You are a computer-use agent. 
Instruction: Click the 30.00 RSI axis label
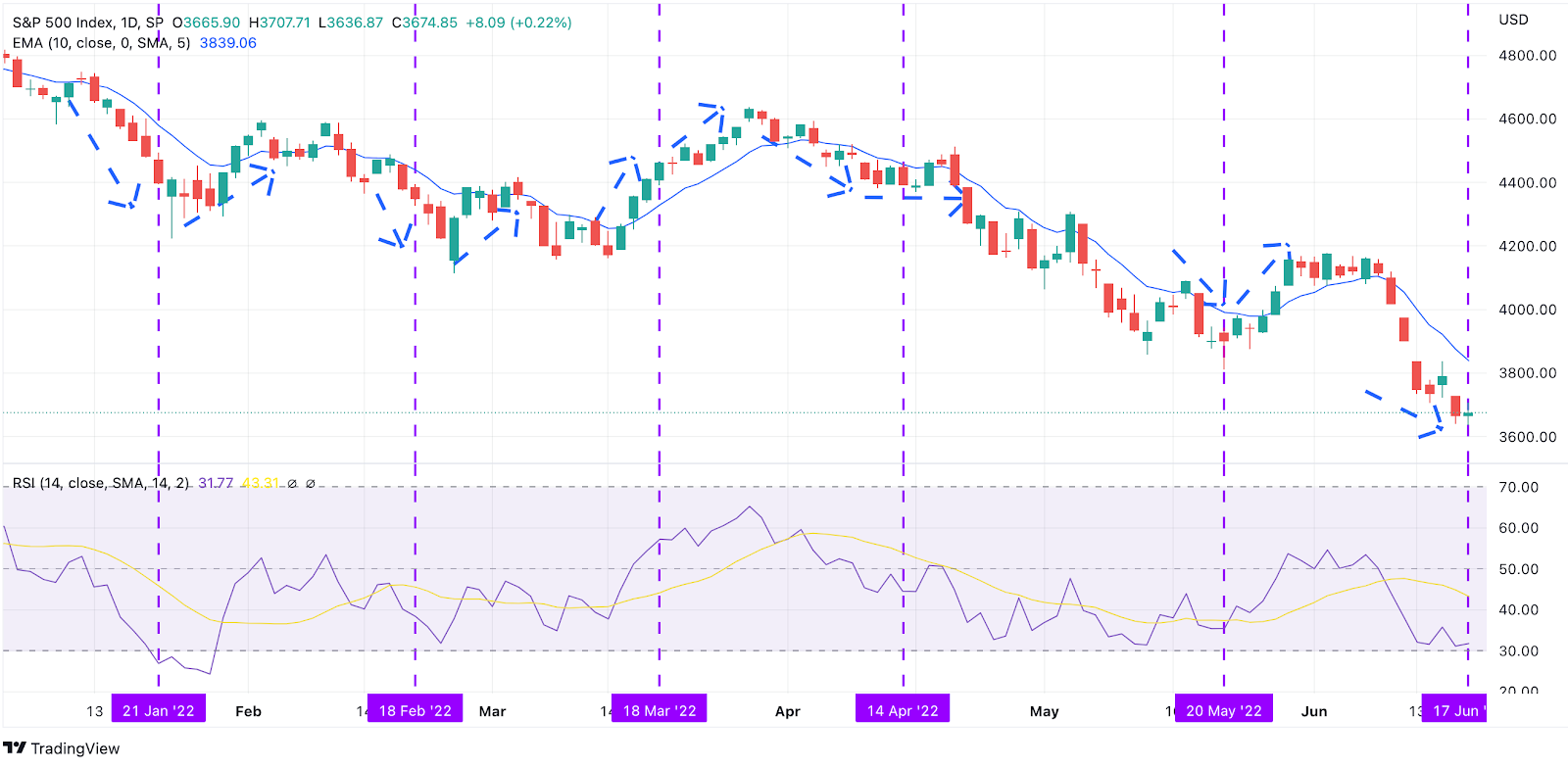point(1519,650)
